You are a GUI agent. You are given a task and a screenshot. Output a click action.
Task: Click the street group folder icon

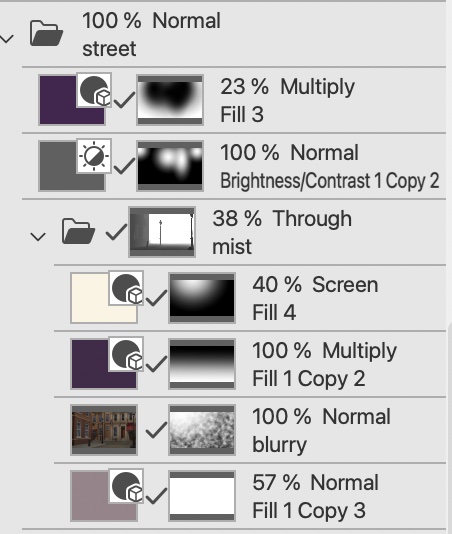[46, 33]
